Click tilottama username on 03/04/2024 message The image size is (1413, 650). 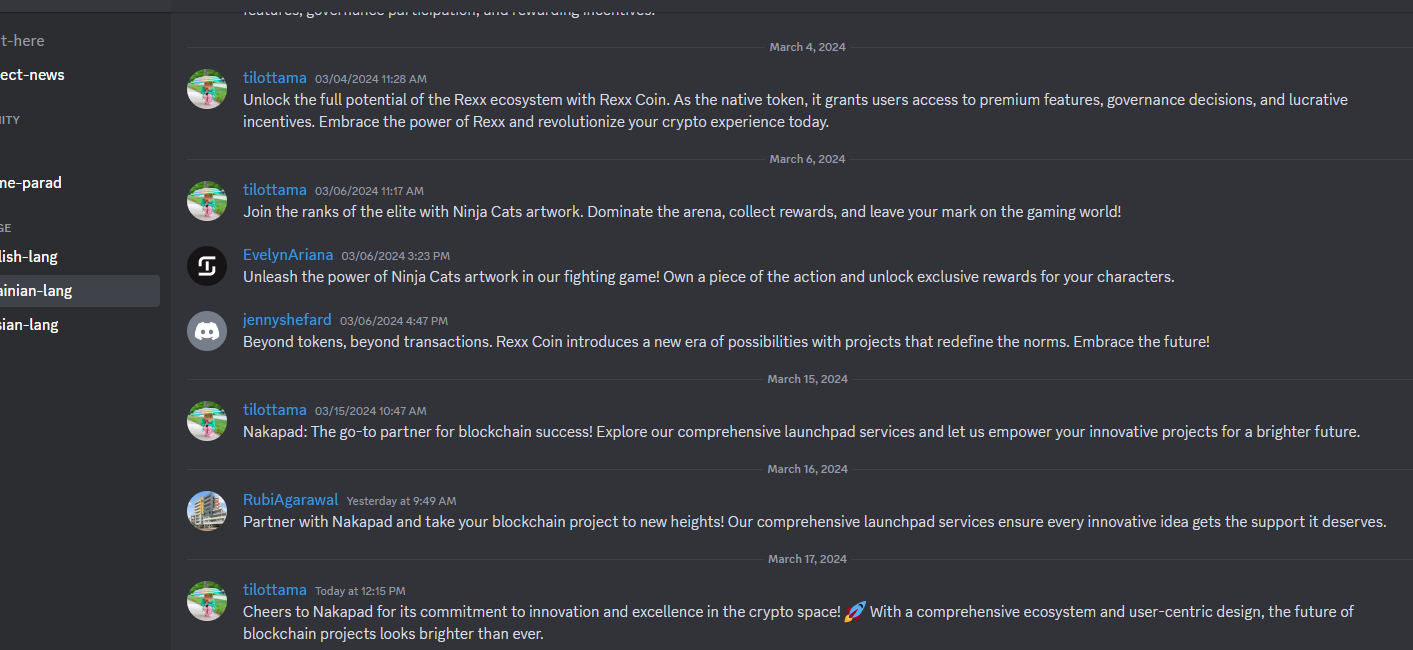(x=275, y=78)
